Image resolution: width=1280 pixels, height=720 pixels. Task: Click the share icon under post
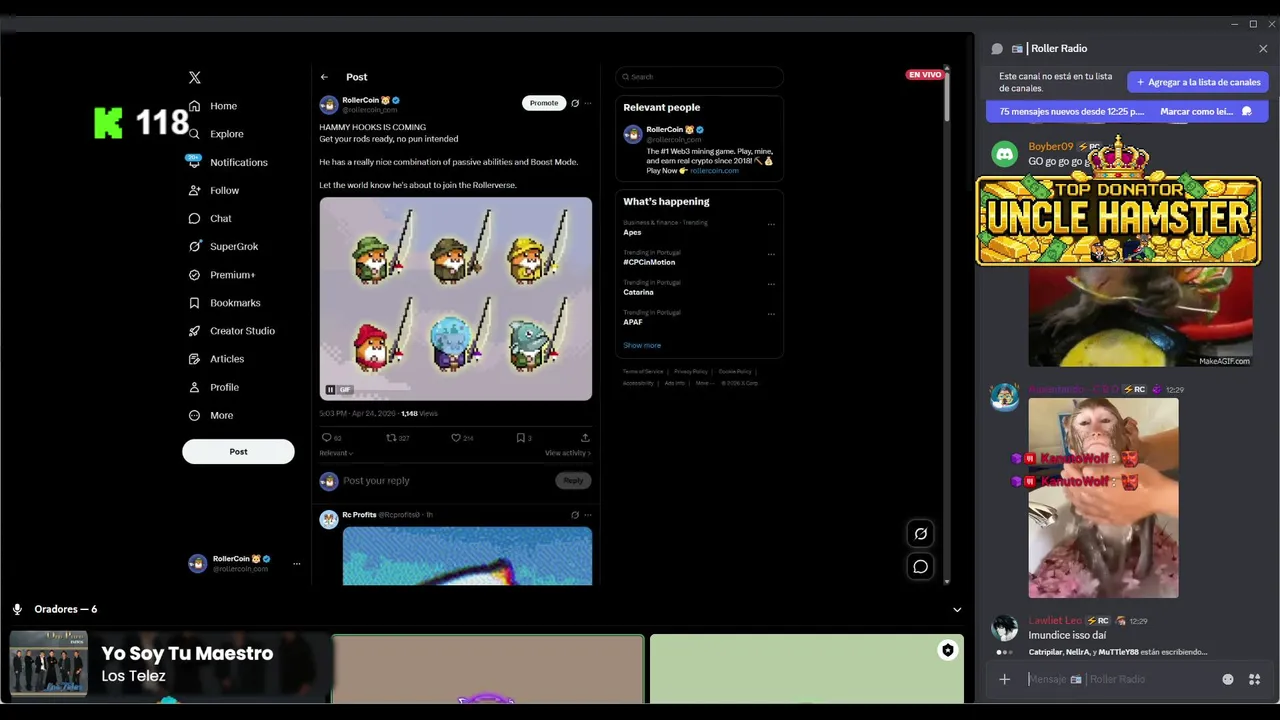coord(585,437)
